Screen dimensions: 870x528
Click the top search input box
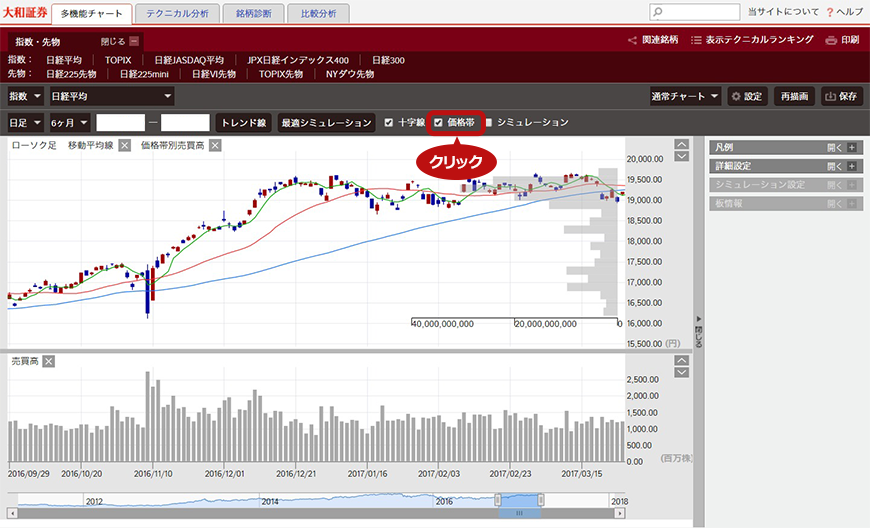[x=695, y=12]
